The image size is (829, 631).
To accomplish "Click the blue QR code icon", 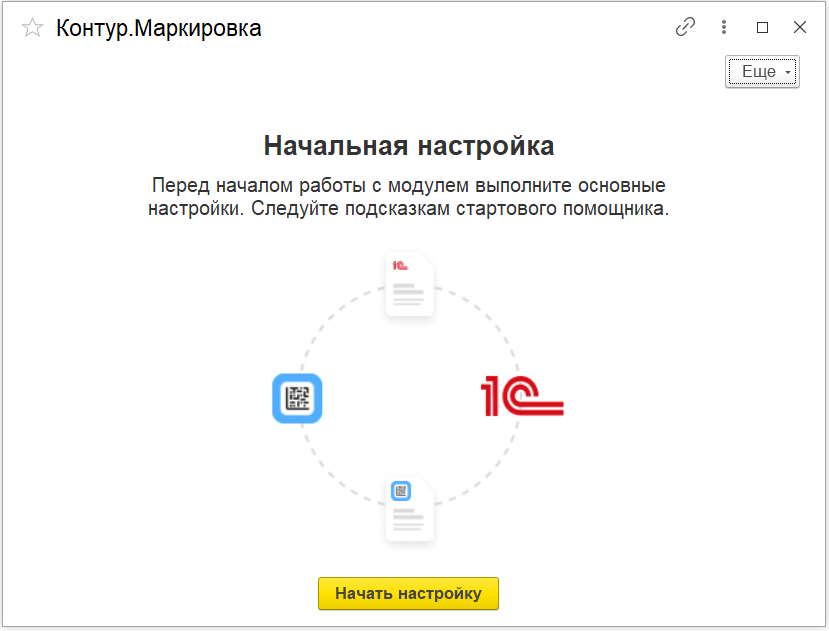I will pos(297,399).
